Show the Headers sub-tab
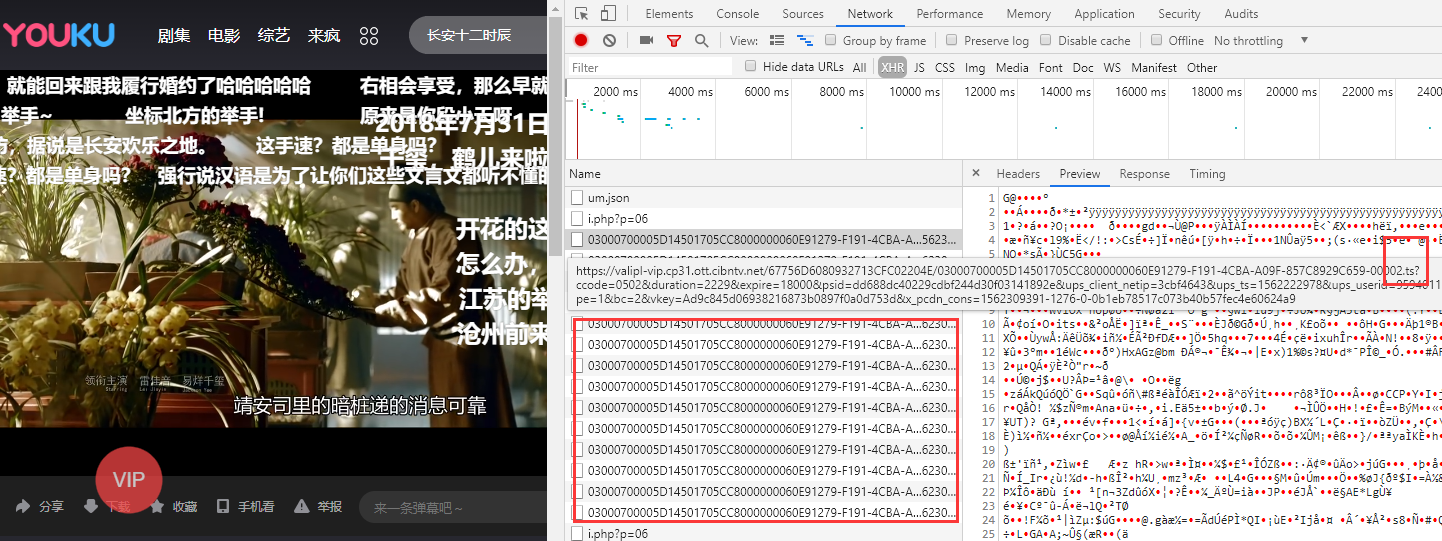 1018,174
